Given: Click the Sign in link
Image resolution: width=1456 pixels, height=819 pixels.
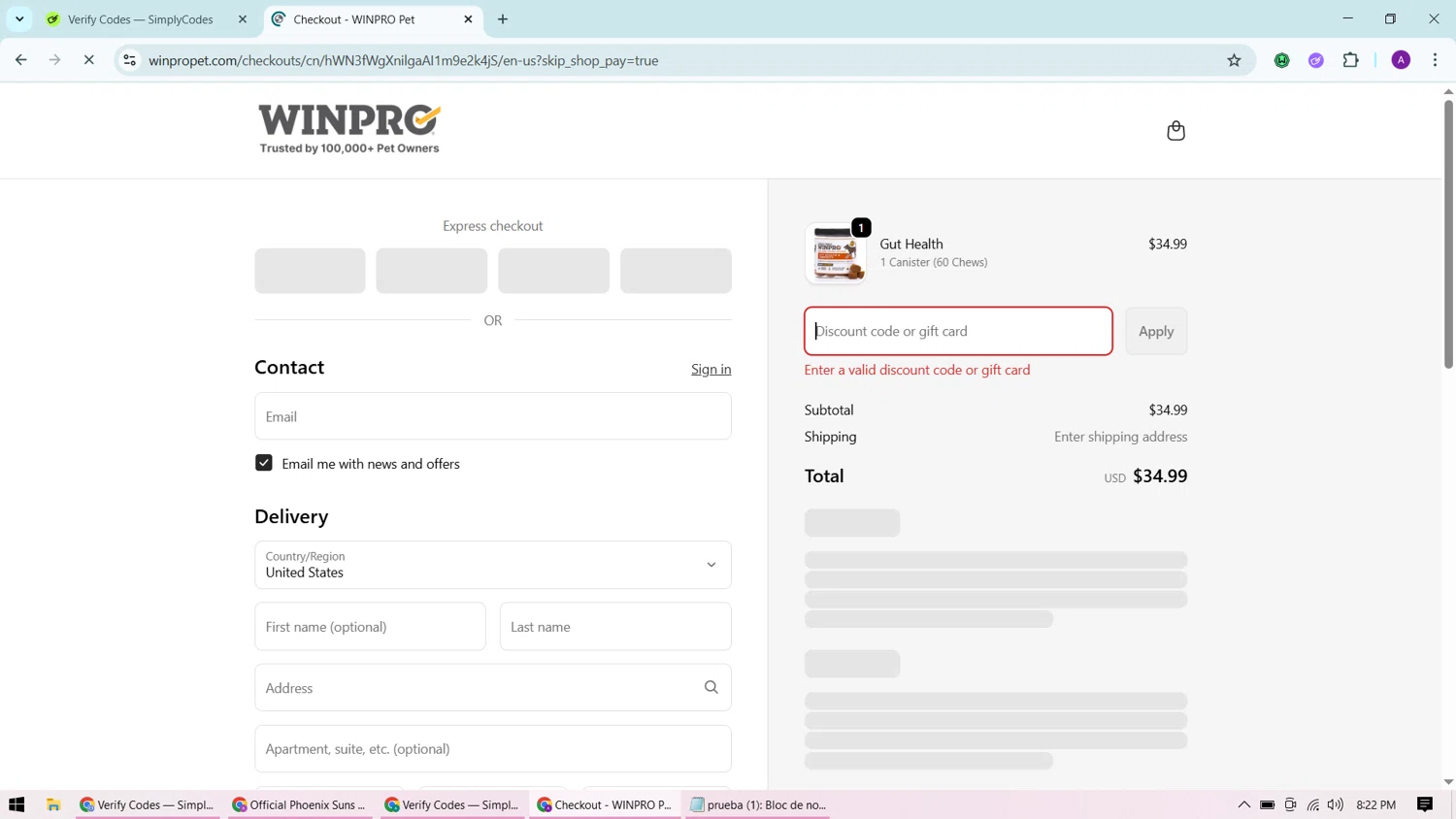Looking at the screenshot, I should [711, 369].
